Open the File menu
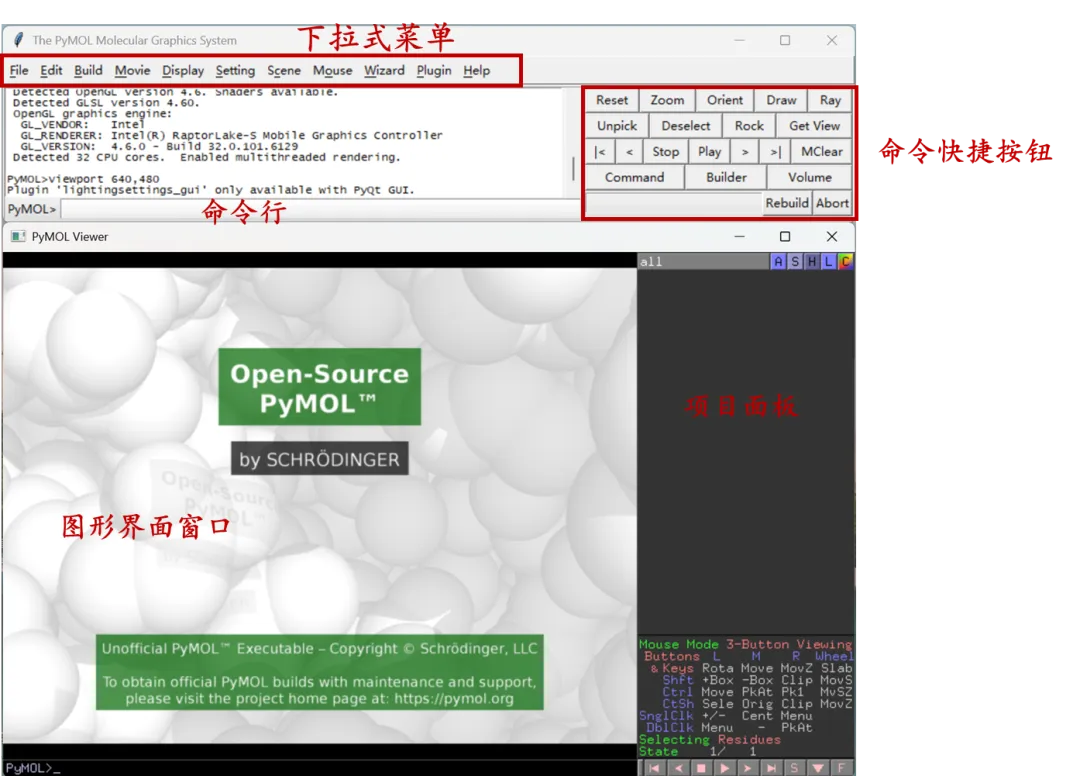 coord(19,70)
